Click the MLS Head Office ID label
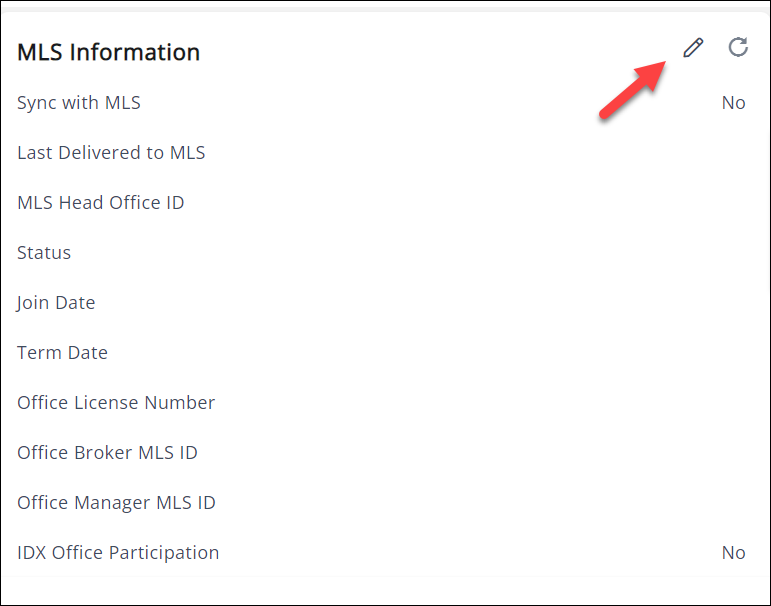This screenshot has height=606, width=771. [100, 203]
